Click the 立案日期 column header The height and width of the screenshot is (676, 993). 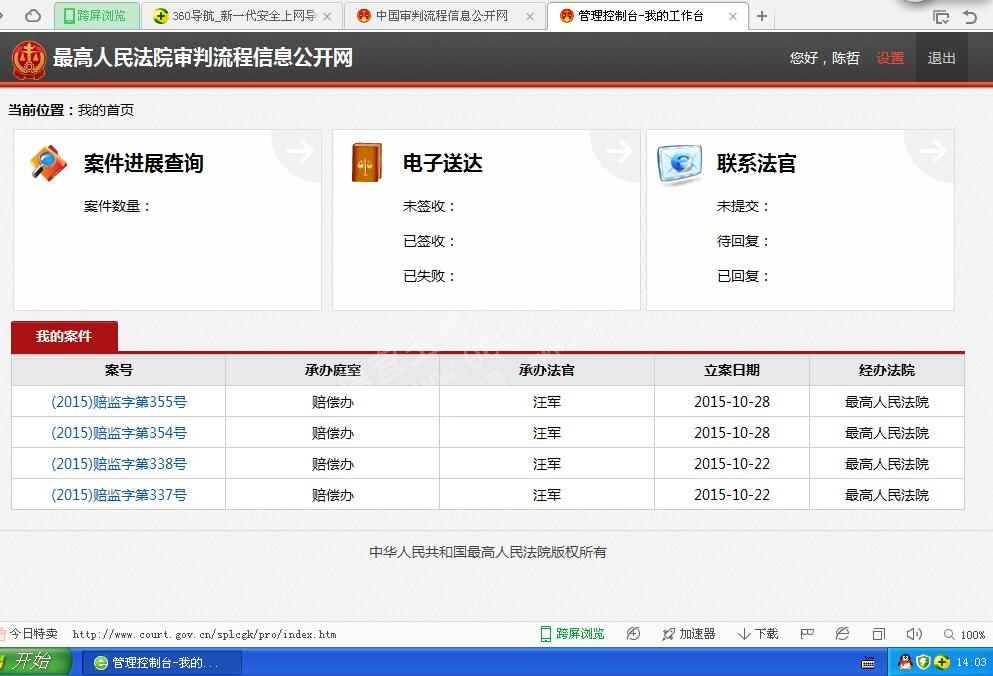point(732,371)
